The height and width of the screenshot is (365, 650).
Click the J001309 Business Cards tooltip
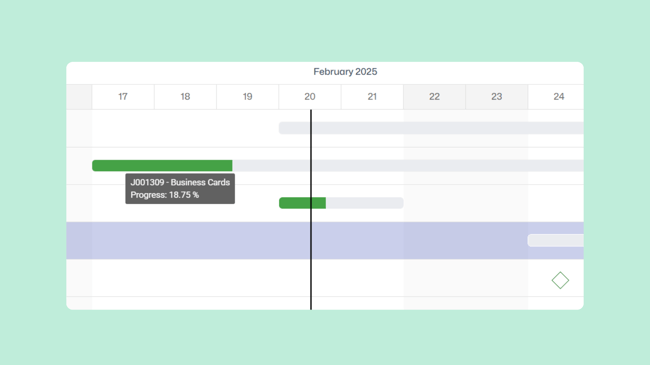pos(180,189)
